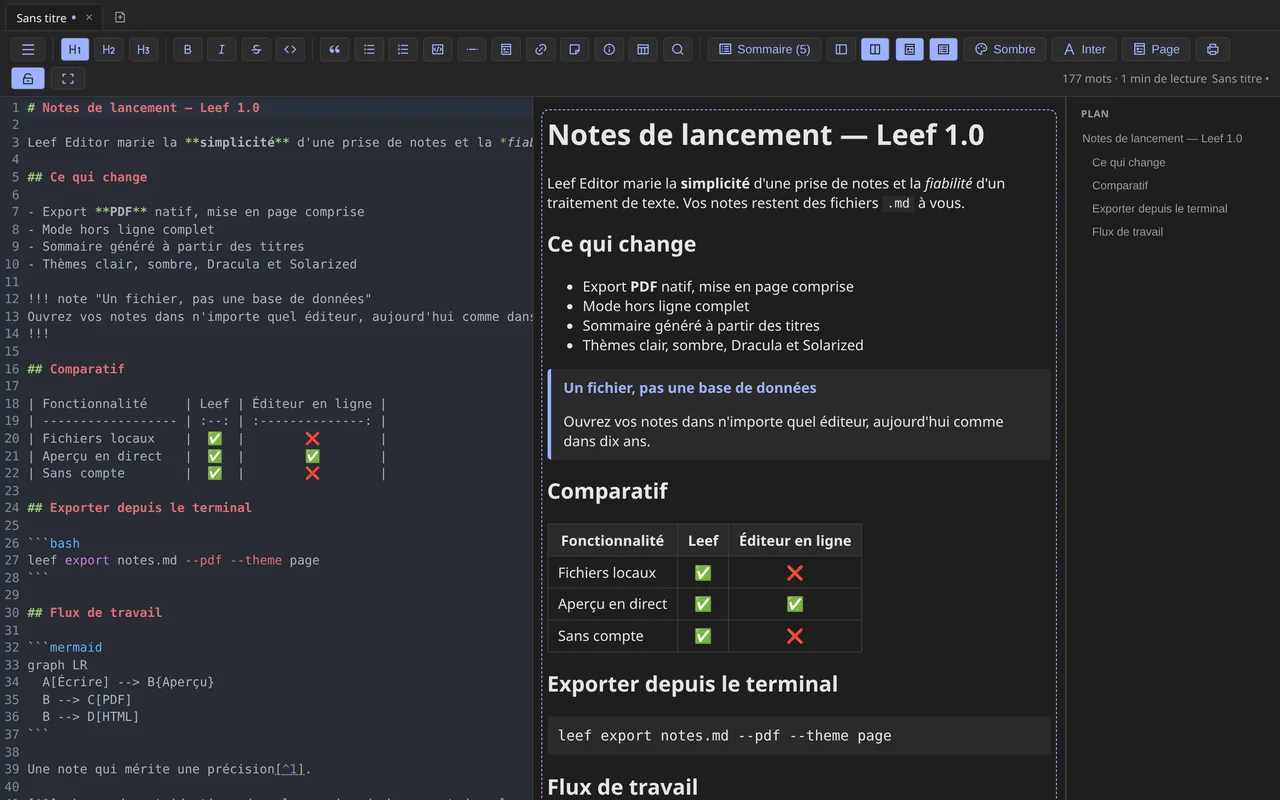
Task: Click editor line 'B --> C[PDF]'
Action: click(x=87, y=699)
